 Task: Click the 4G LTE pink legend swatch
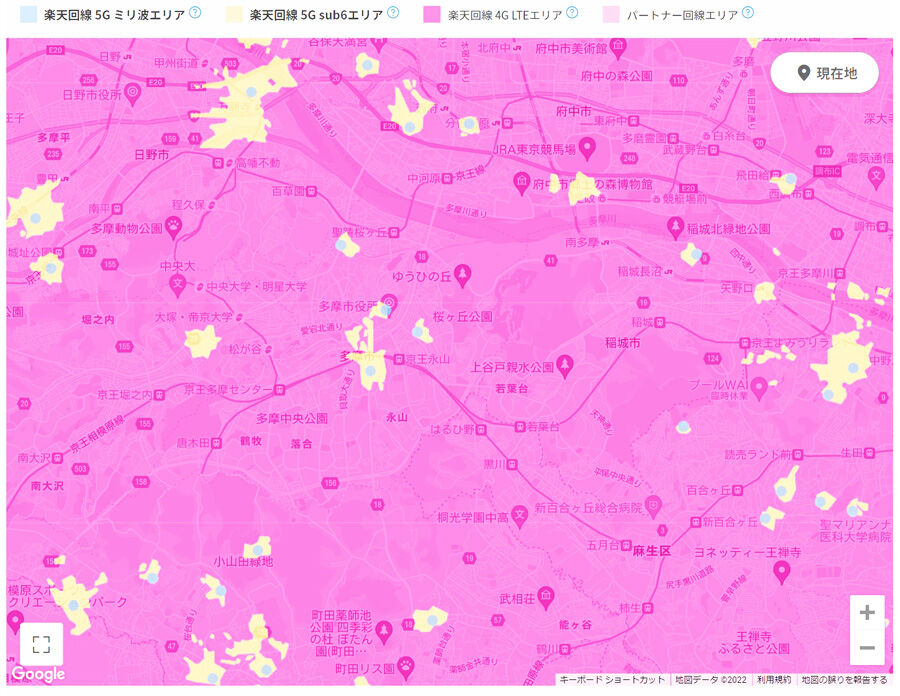point(432,14)
